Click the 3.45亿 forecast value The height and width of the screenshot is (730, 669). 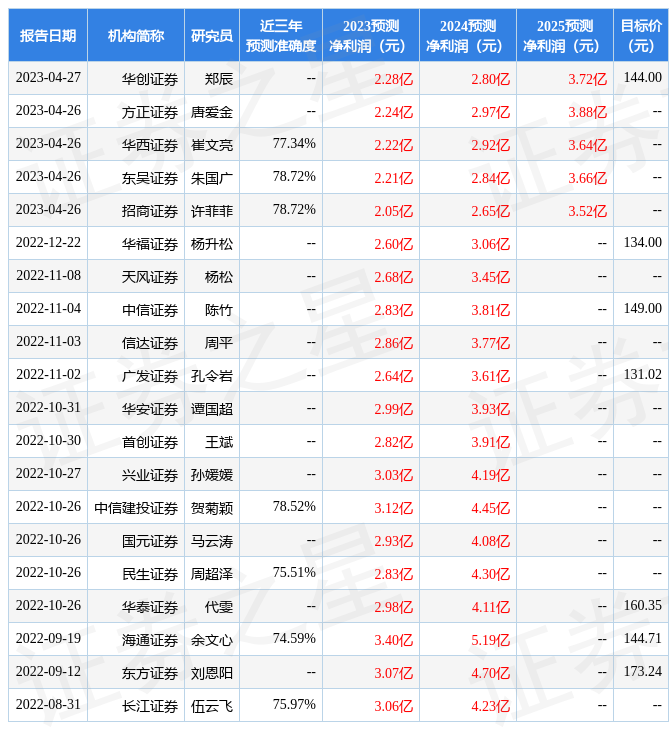(x=491, y=277)
